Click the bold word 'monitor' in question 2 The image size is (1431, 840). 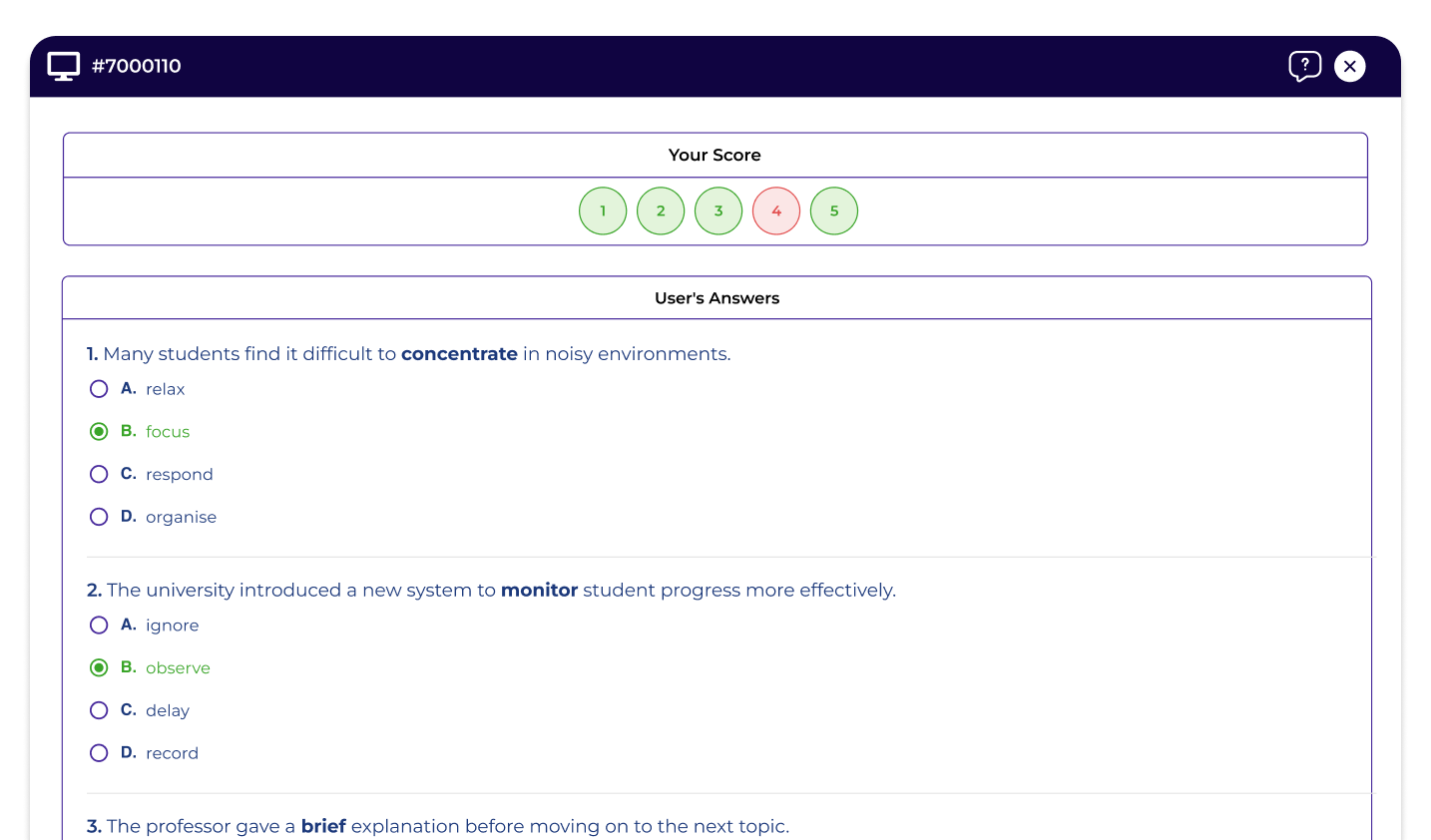(x=539, y=591)
